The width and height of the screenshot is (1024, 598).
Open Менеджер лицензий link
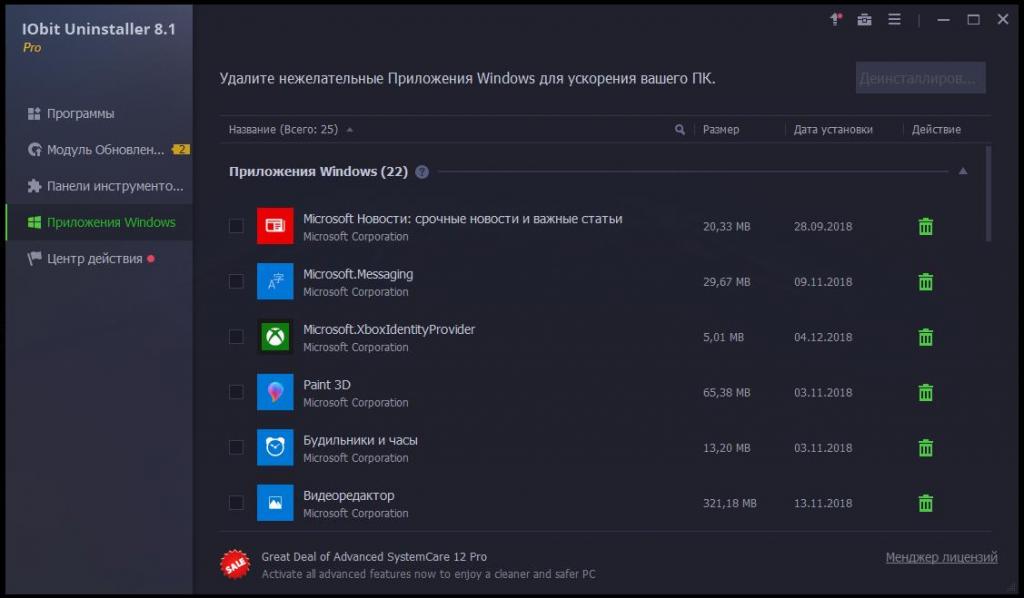point(941,558)
